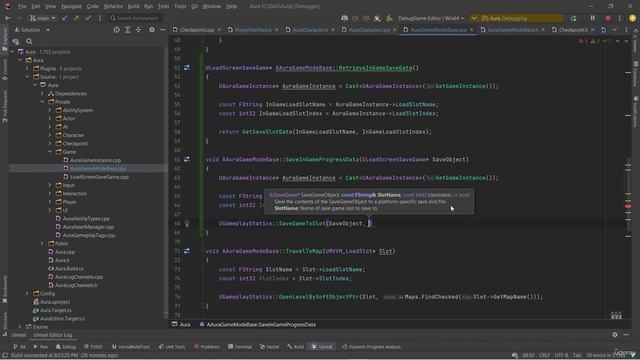Push commits with green arrow icon
640x360 pixels.
pyautogui.click(x=76, y=18)
